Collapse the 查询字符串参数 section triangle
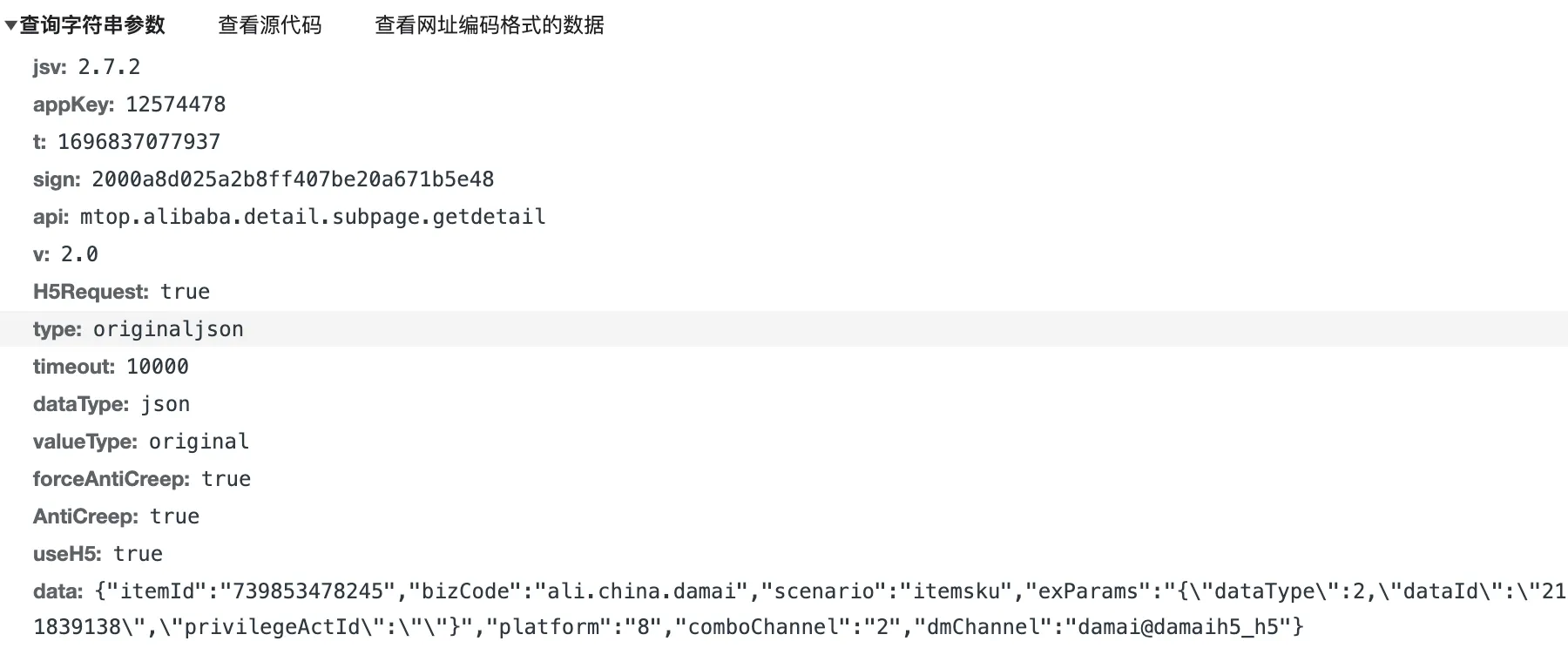 10,25
